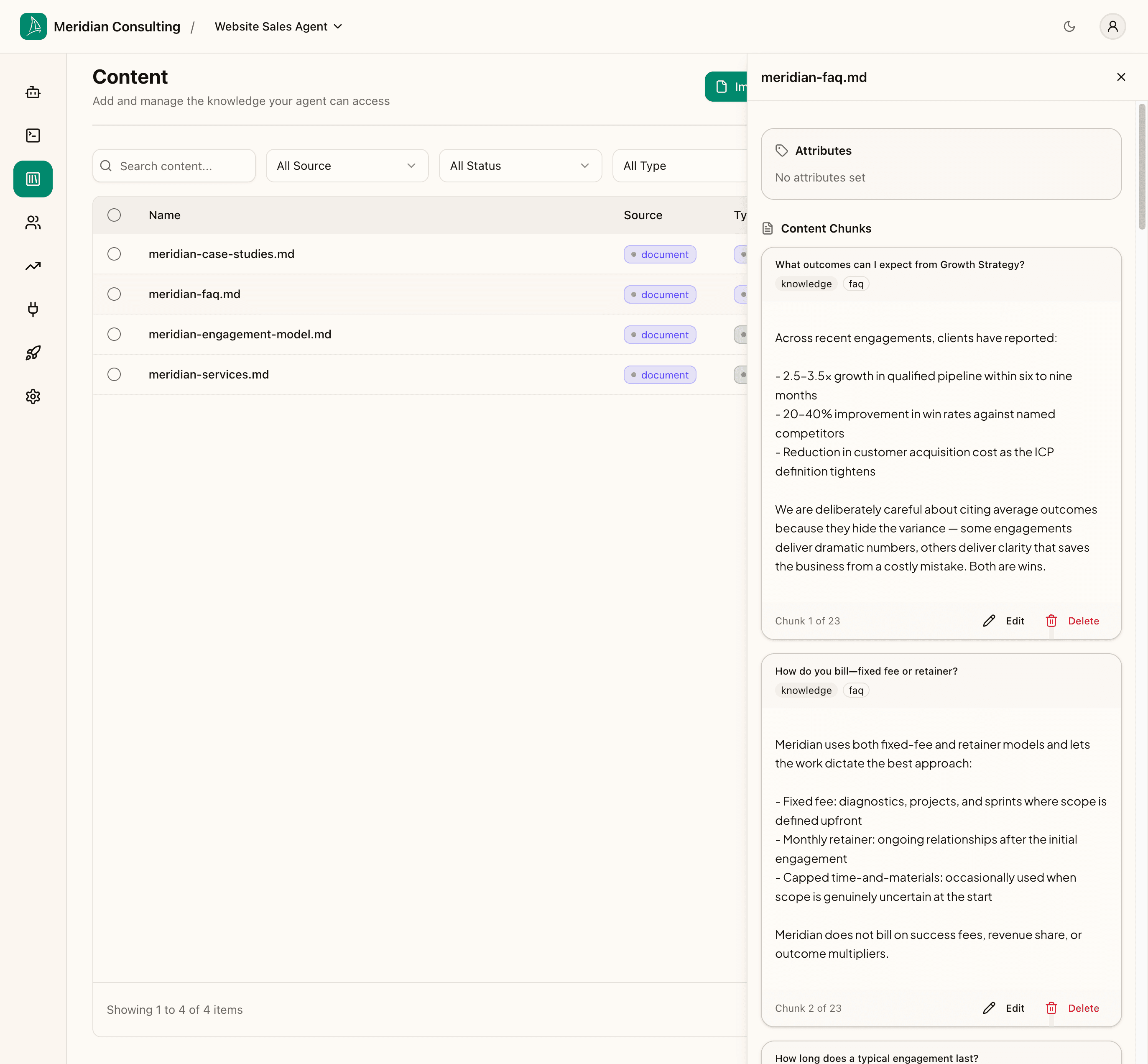This screenshot has height=1064, width=1148.
Task: Open the deploy rocket sidebar icon
Action: (x=33, y=353)
